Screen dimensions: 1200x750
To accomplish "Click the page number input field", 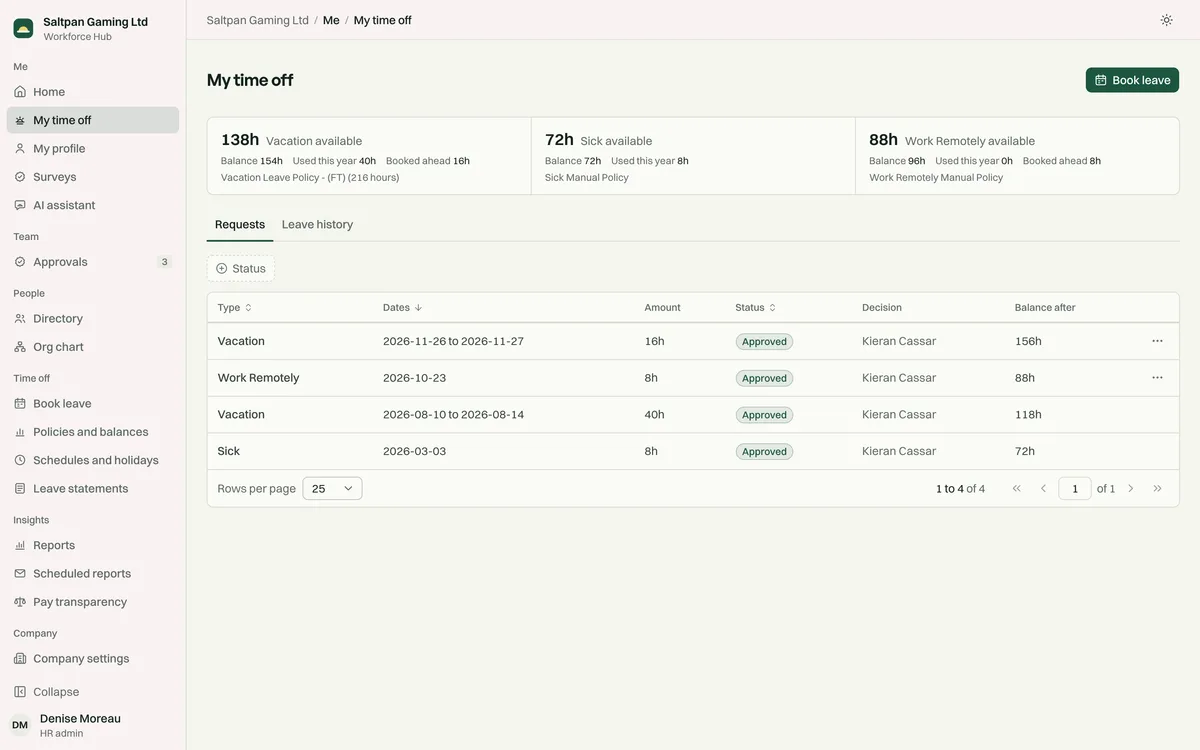I will point(1075,489).
